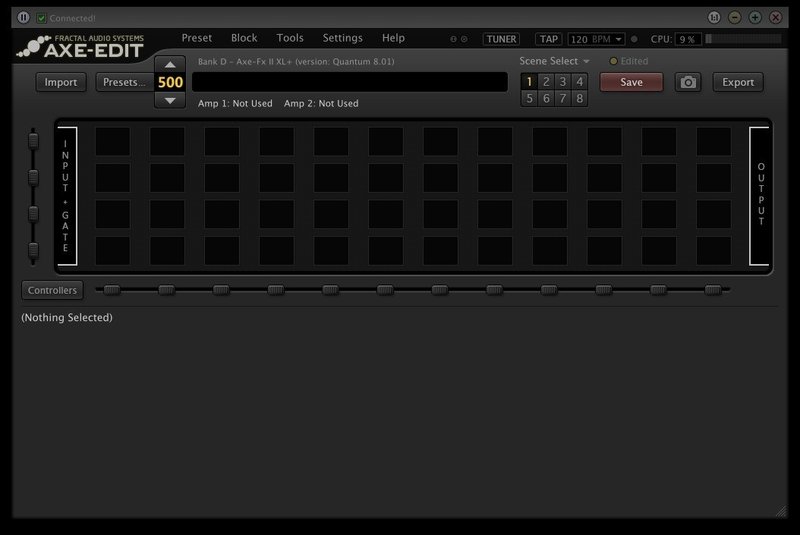
Task: Select scene 8
Action: click(x=580, y=98)
